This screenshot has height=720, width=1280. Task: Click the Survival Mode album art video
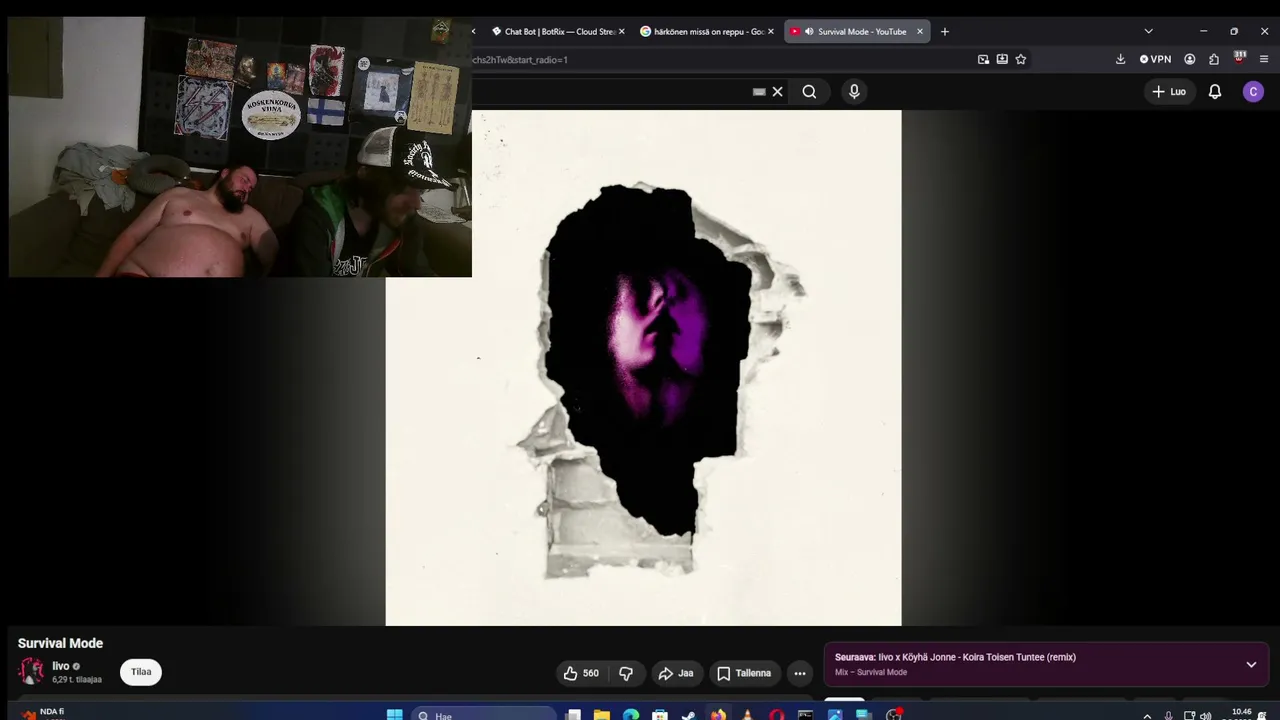click(x=643, y=368)
